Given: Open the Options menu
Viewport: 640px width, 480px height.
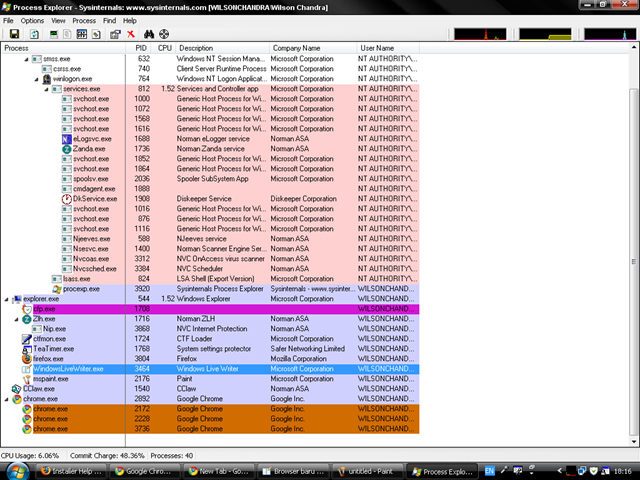Looking at the screenshot, I should pos(32,20).
